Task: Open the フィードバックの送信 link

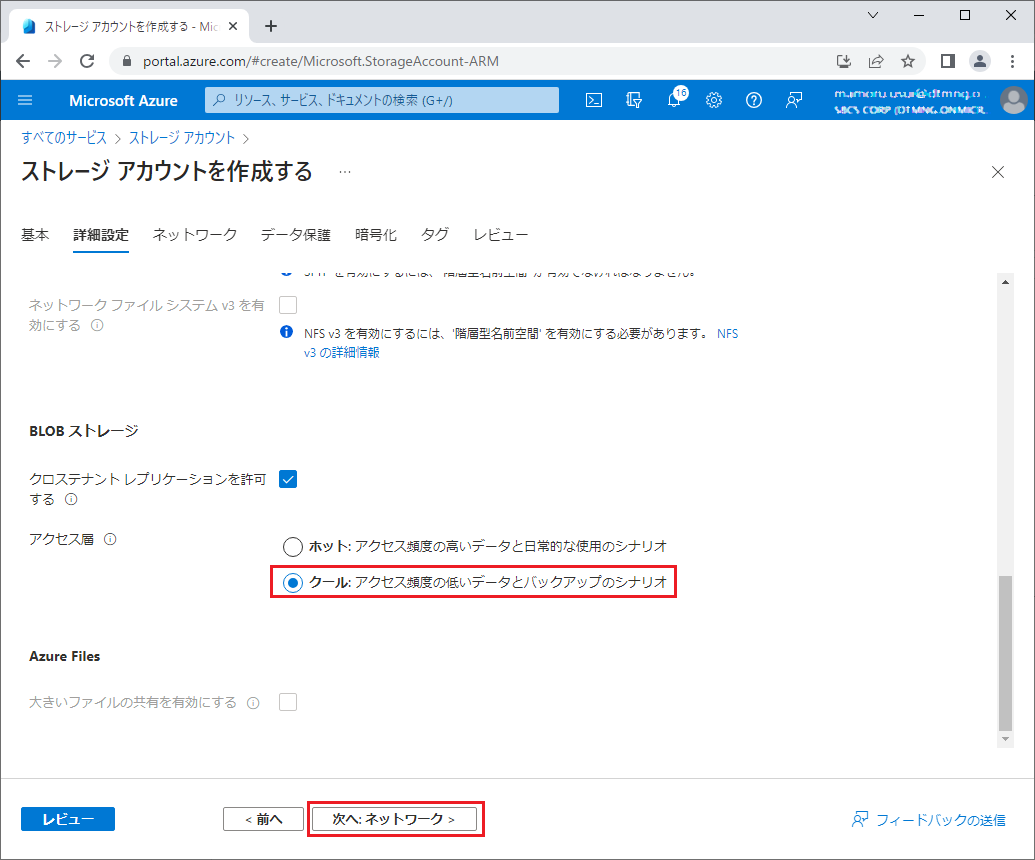Action: (929, 820)
